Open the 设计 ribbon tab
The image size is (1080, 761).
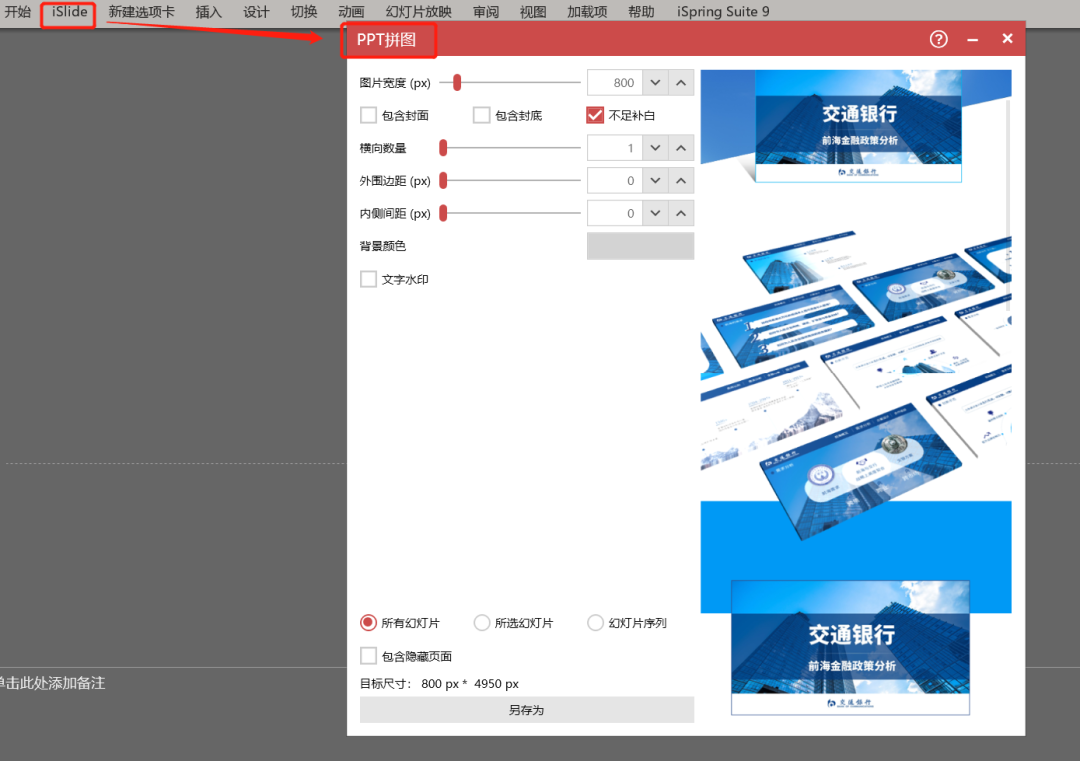pyautogui.click(x=256, y=12)
